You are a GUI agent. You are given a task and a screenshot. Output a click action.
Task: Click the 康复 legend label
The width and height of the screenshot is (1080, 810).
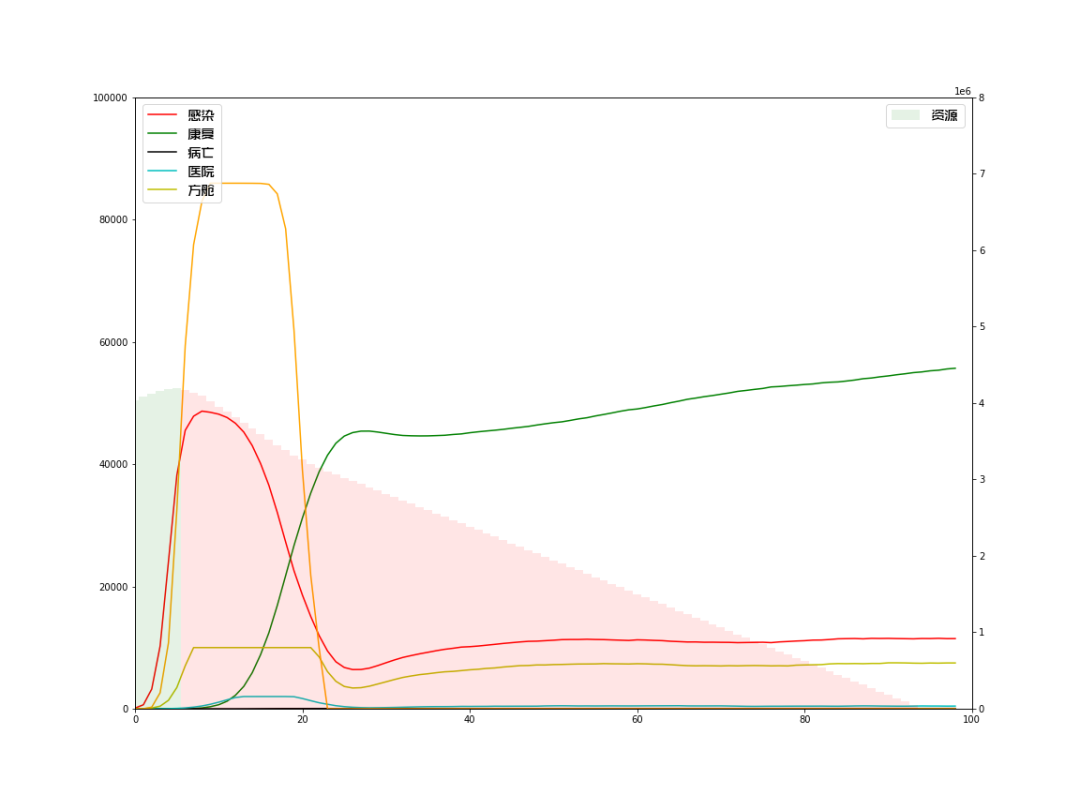(201, 134)
